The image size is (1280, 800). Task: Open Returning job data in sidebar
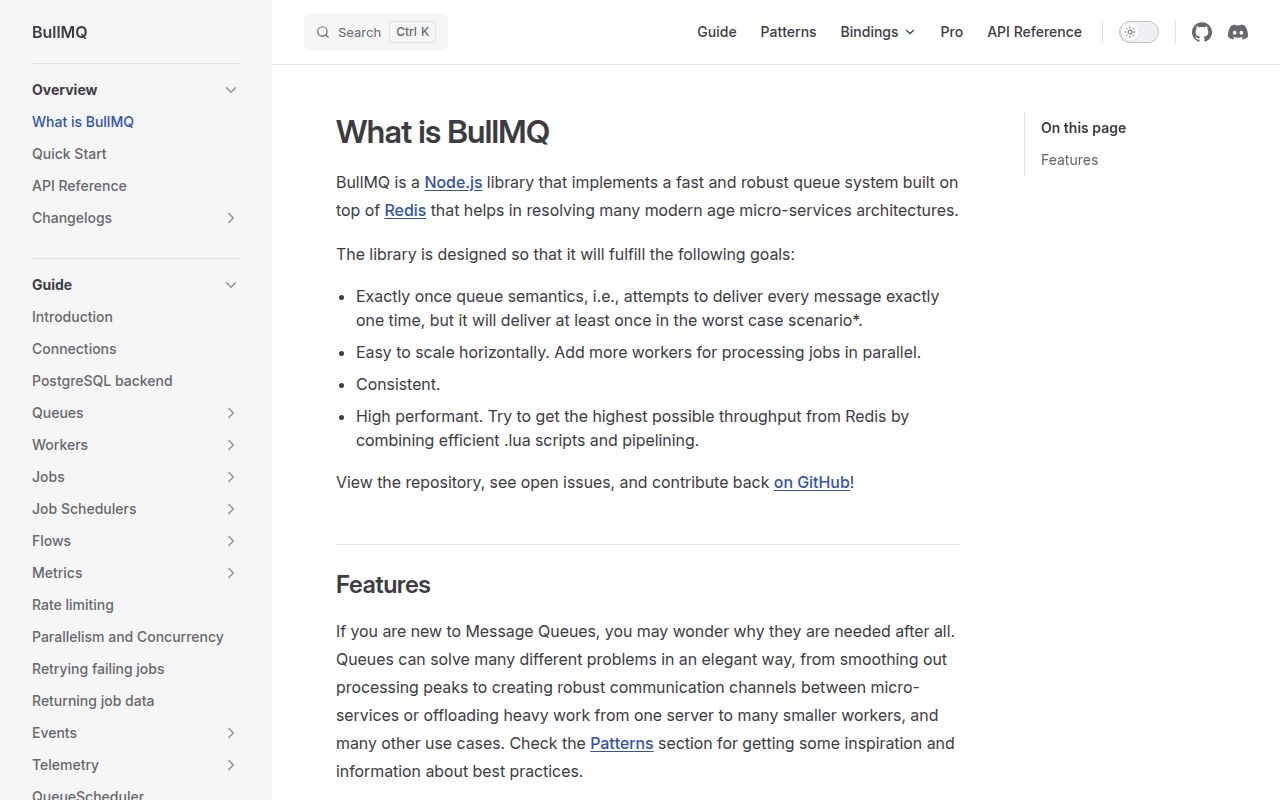[93, 701]
